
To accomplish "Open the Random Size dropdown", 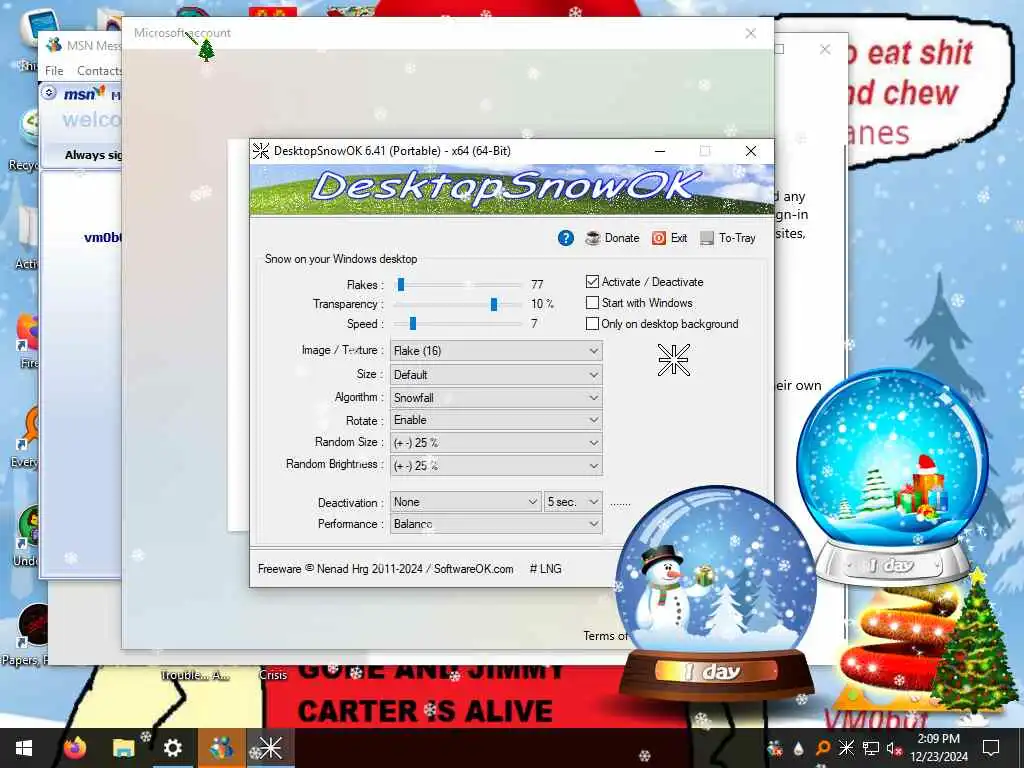I will 496,443.
